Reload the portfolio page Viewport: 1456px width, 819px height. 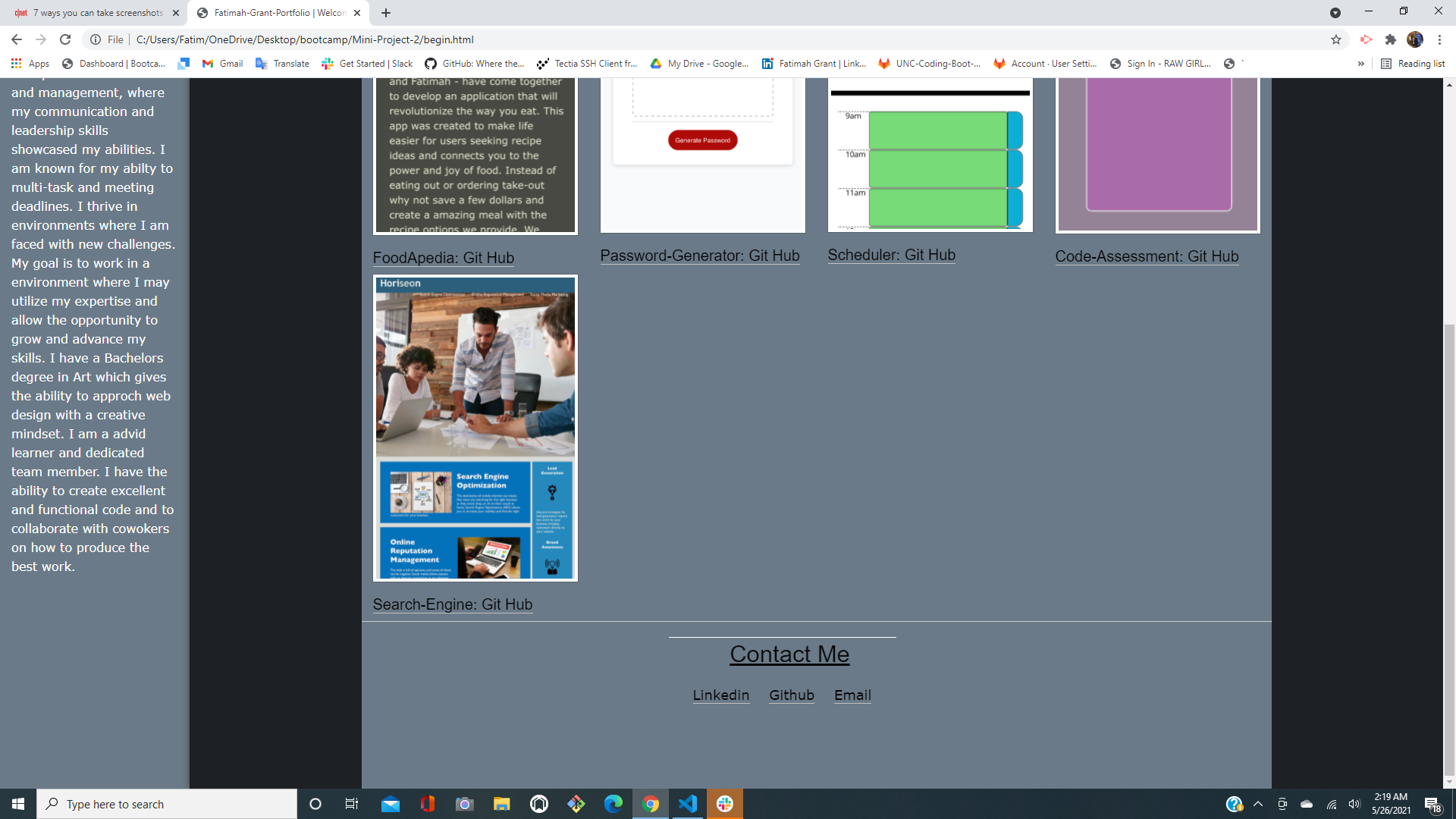click(x=65, y=39)
